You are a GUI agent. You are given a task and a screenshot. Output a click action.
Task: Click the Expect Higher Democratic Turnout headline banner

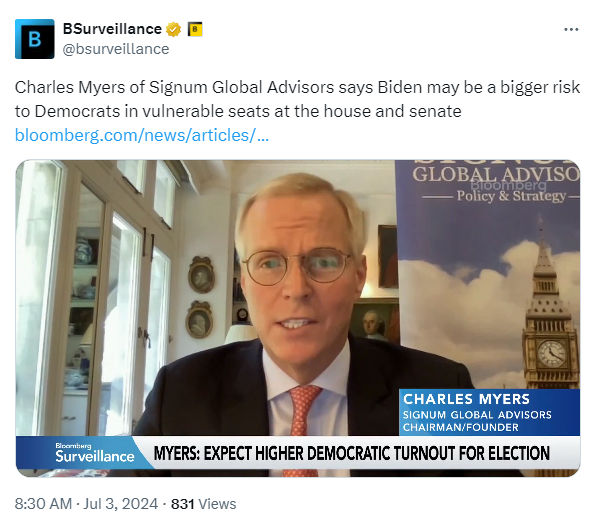[352, 453]
